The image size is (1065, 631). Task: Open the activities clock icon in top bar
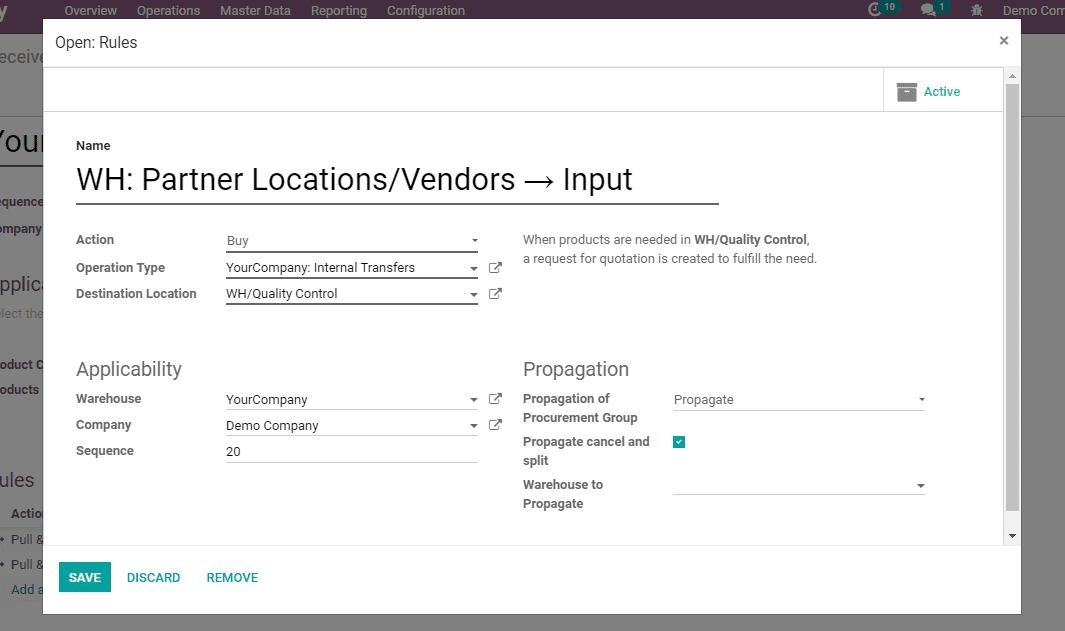pos(875,10)
